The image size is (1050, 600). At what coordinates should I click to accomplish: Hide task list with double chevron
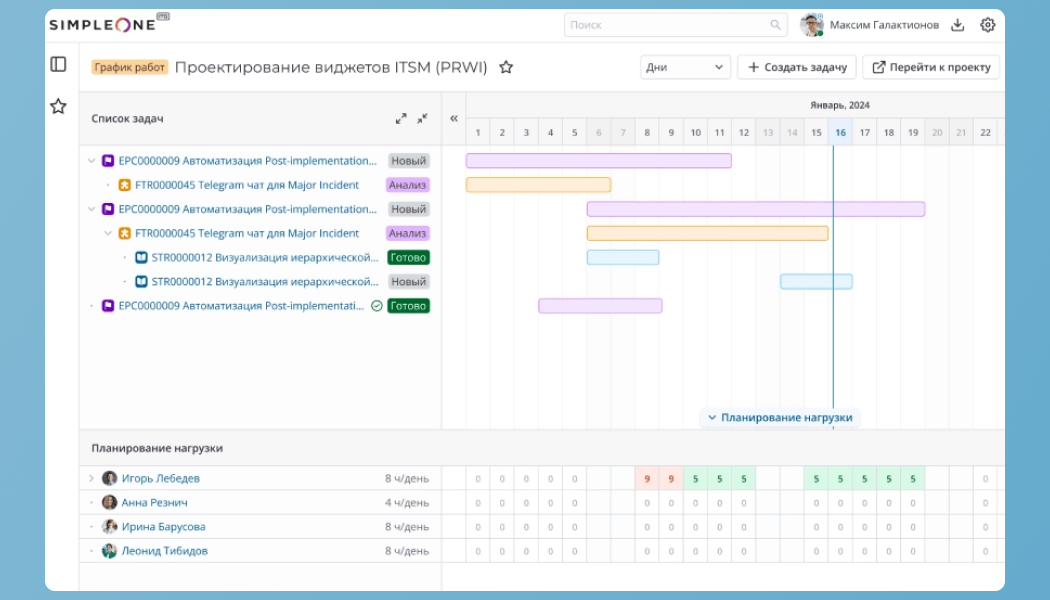[x=453, y=119]
